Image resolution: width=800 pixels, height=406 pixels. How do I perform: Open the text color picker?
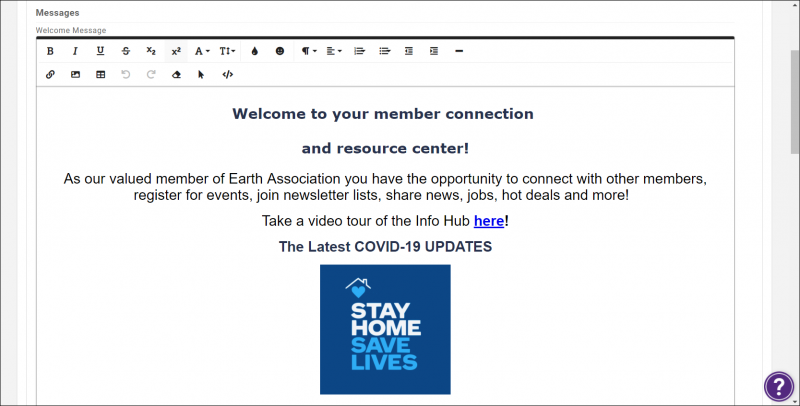[x=254, y=51]
